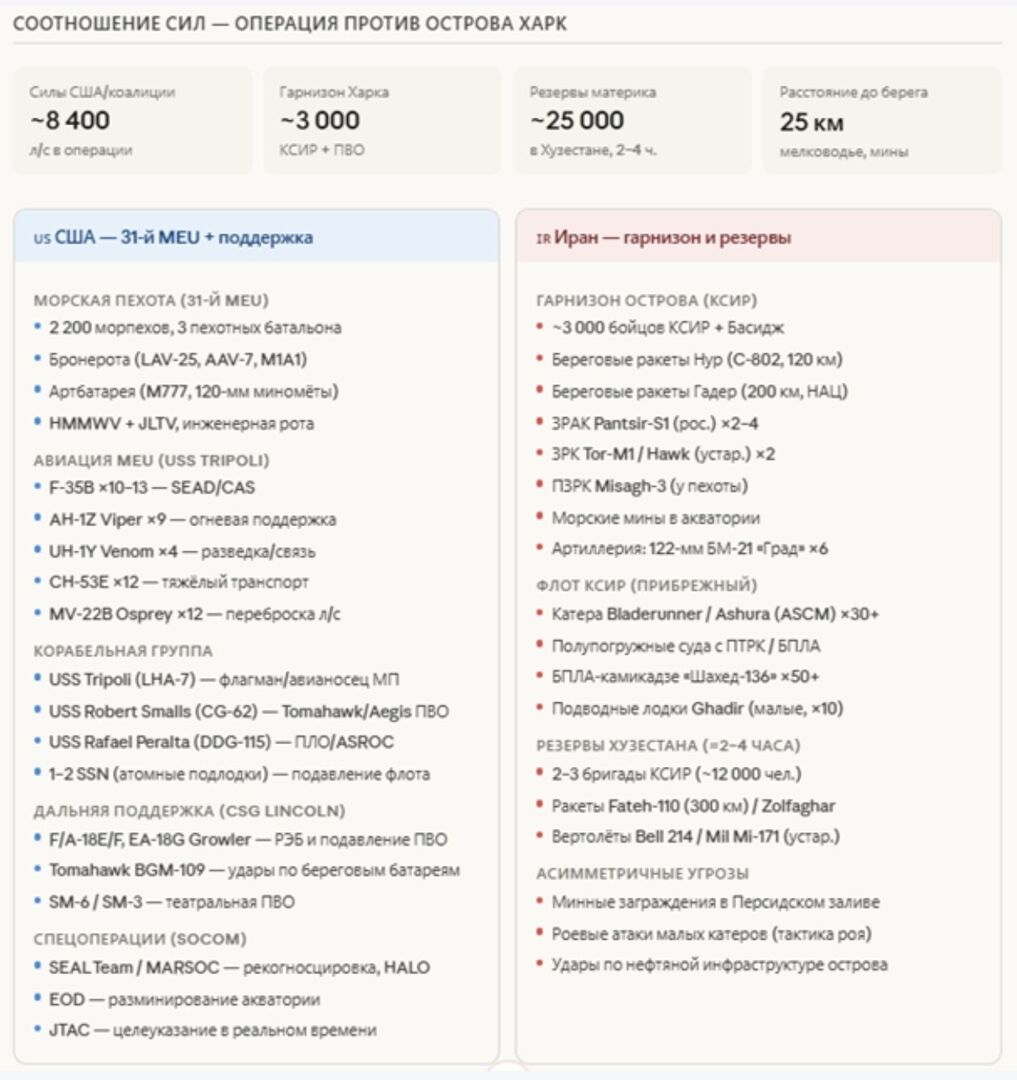The width and height of the screenshot is (1017, 1080).
Task: Click the Подводные лодки Ghadir entry
Action: click(697, 708)
